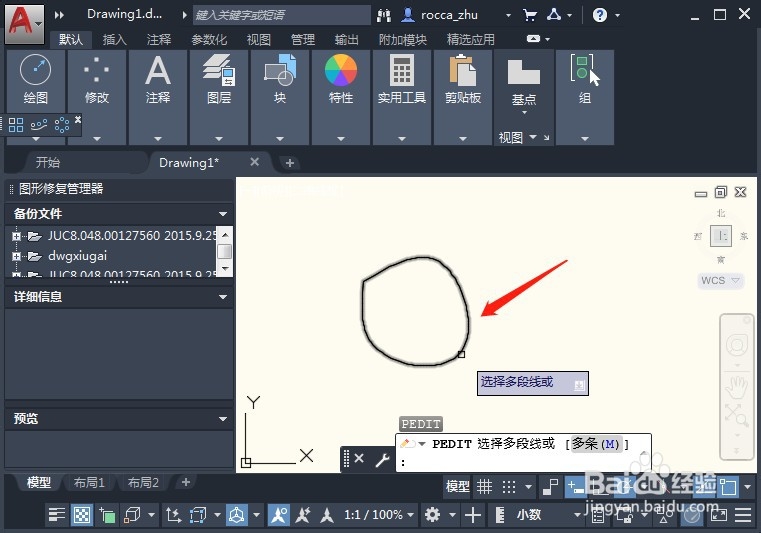Click the command line customize wrench icon
Image resolution: width=761 pixels, height=533 pixels.
click(x=382, y=459)
